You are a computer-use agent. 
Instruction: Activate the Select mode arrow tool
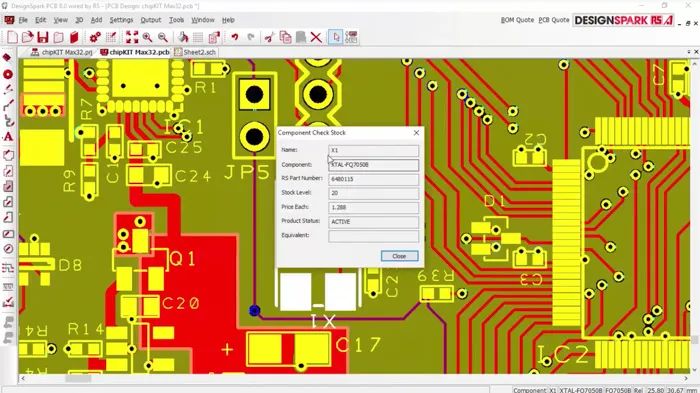point(336,37)
